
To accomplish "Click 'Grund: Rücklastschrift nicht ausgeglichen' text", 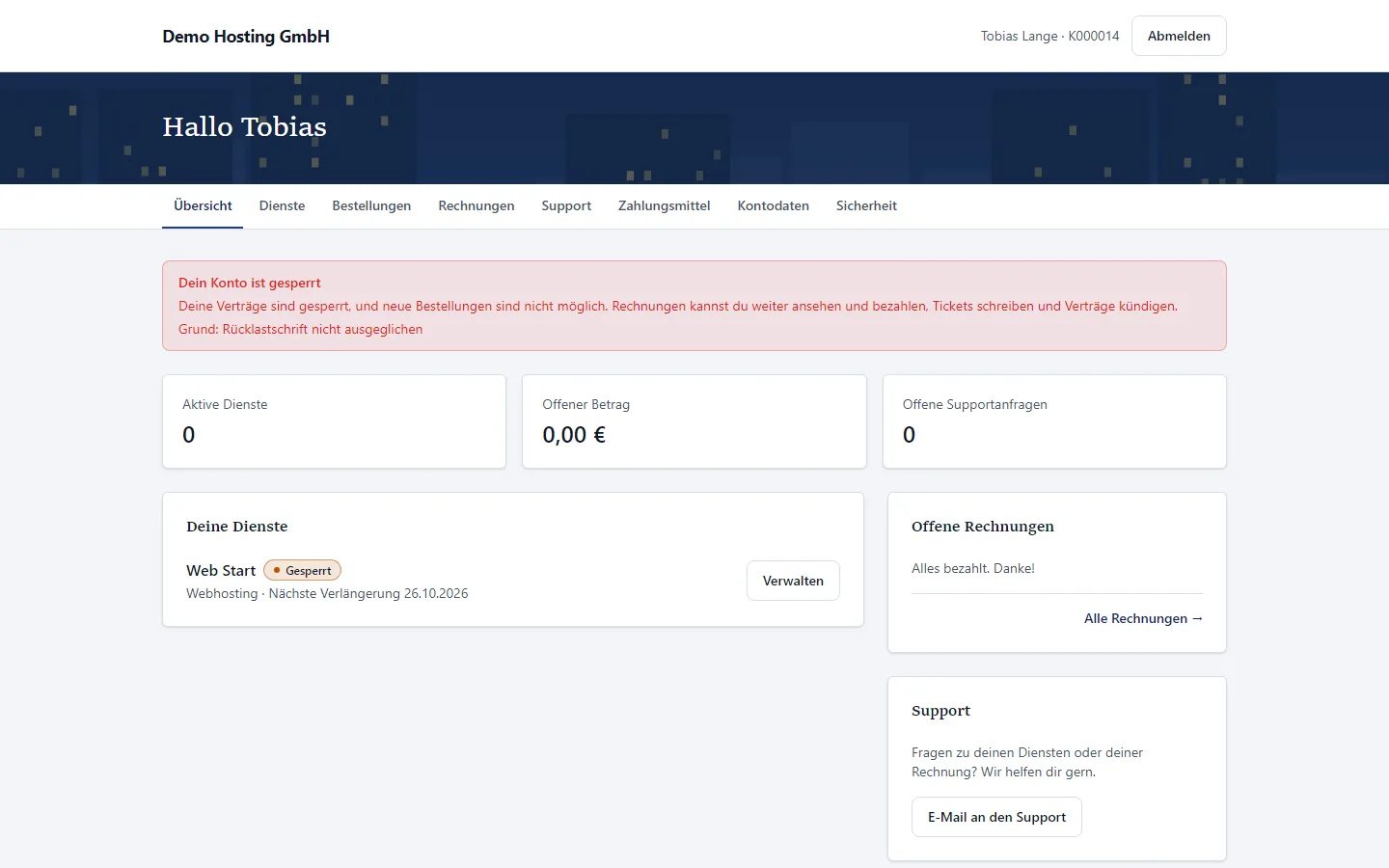I will point(300,329).
